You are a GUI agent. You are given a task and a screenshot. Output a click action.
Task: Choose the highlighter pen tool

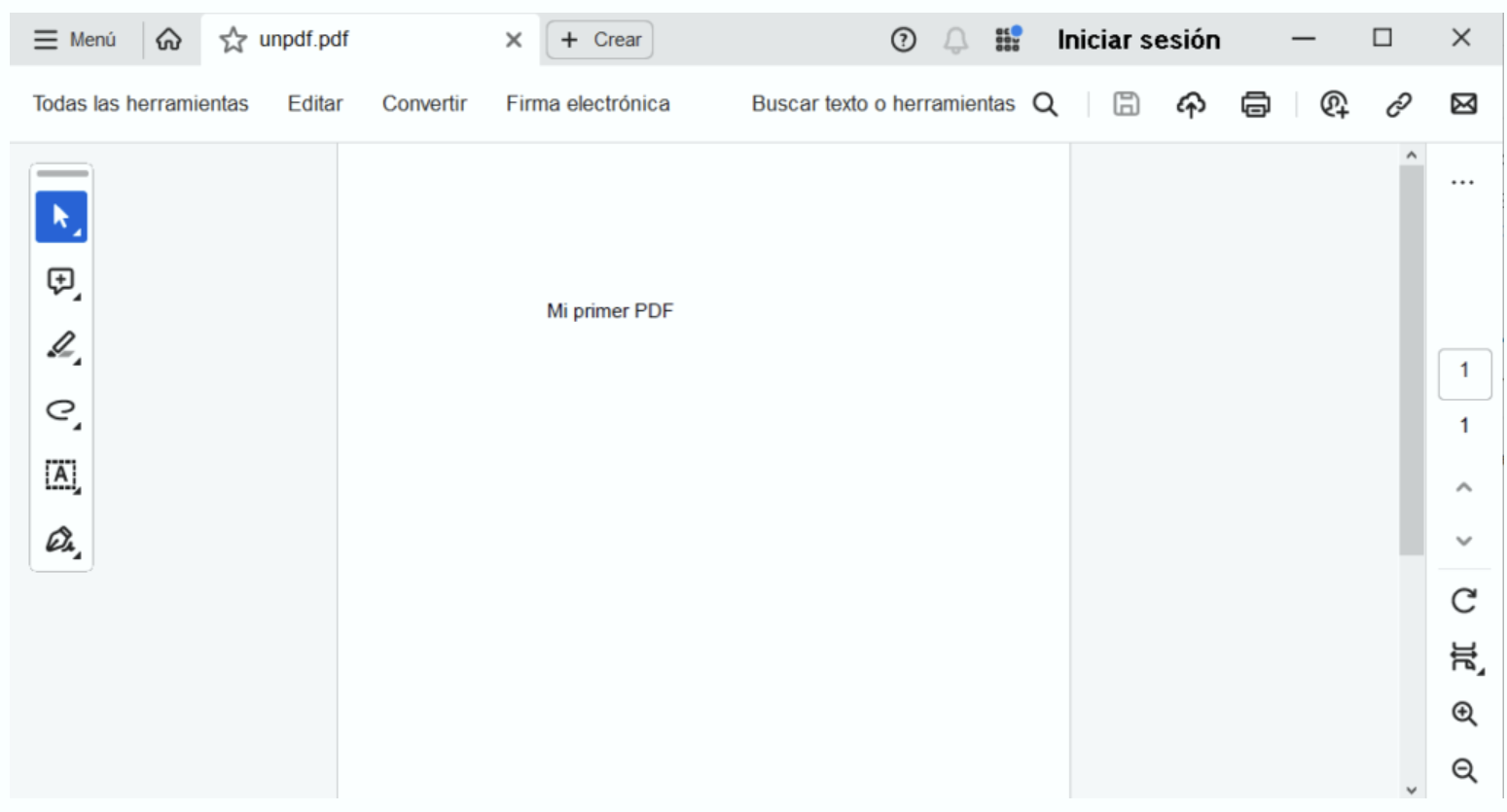[60, 346]
